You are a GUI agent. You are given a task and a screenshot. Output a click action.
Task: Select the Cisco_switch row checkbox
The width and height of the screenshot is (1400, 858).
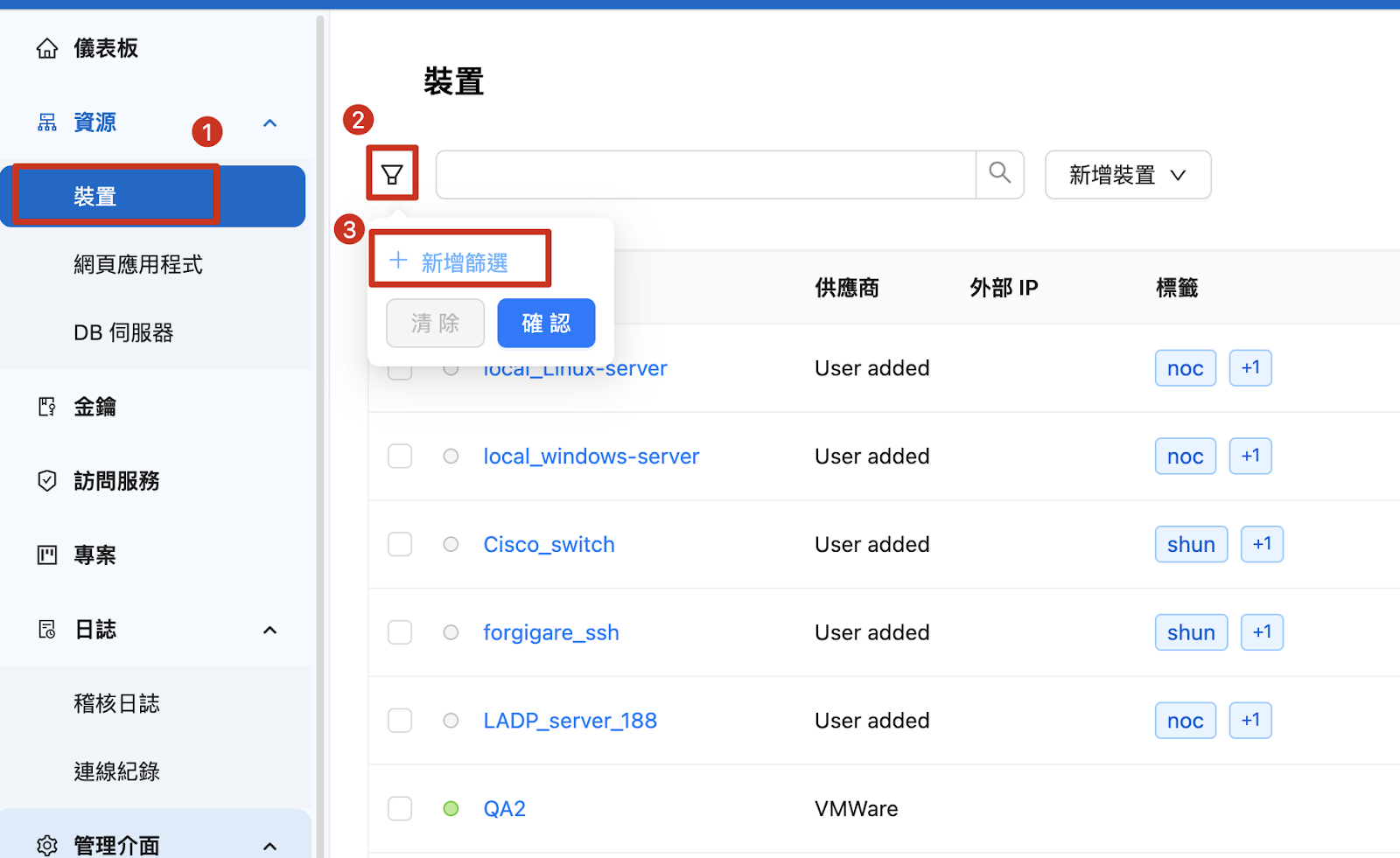pos(400,544)
